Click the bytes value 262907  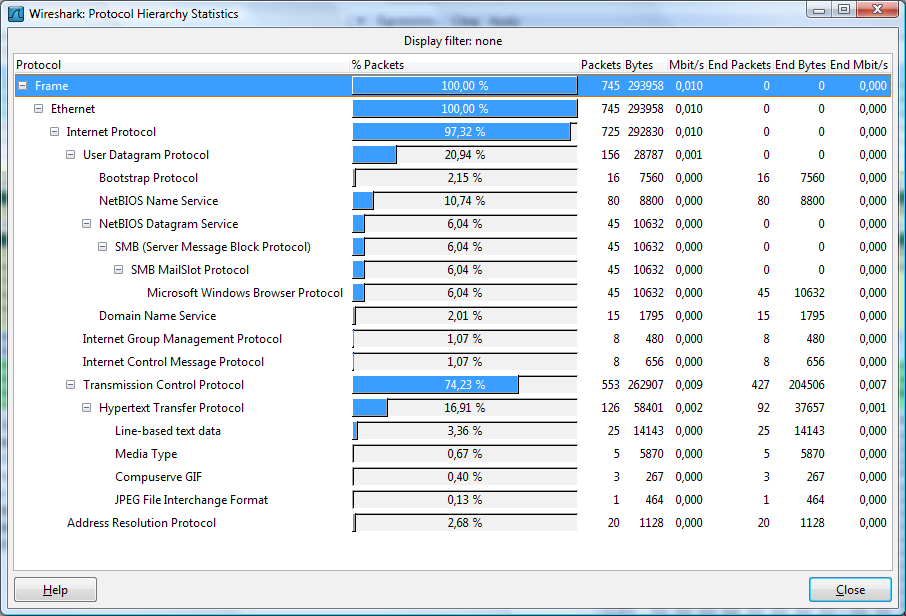[645, 385]
